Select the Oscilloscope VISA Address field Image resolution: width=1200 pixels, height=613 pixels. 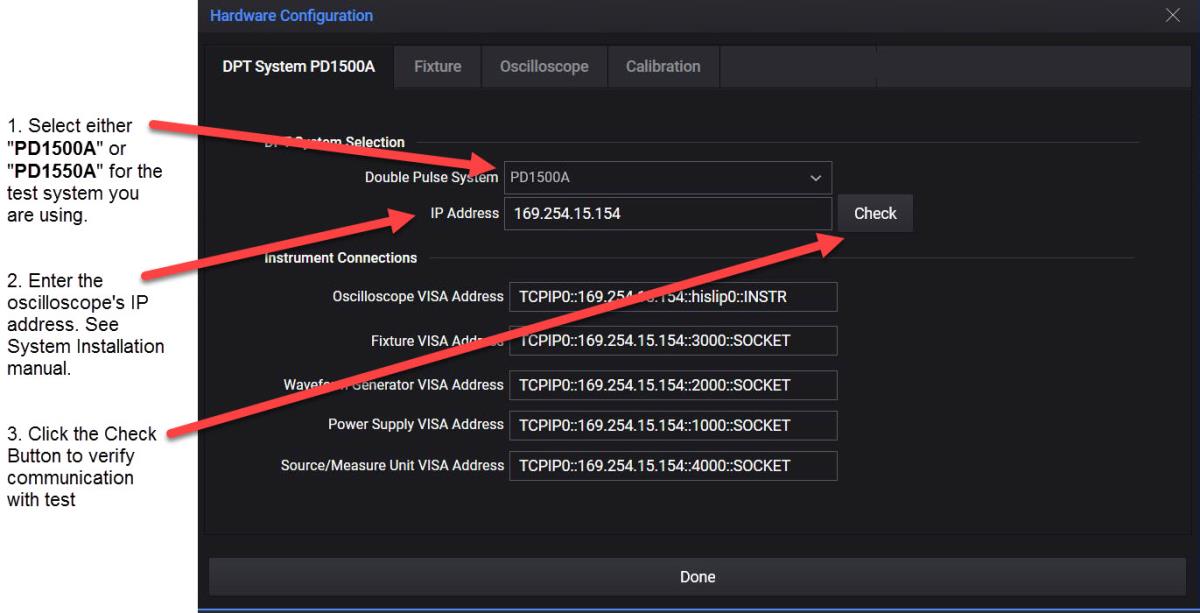coord(673,296)
